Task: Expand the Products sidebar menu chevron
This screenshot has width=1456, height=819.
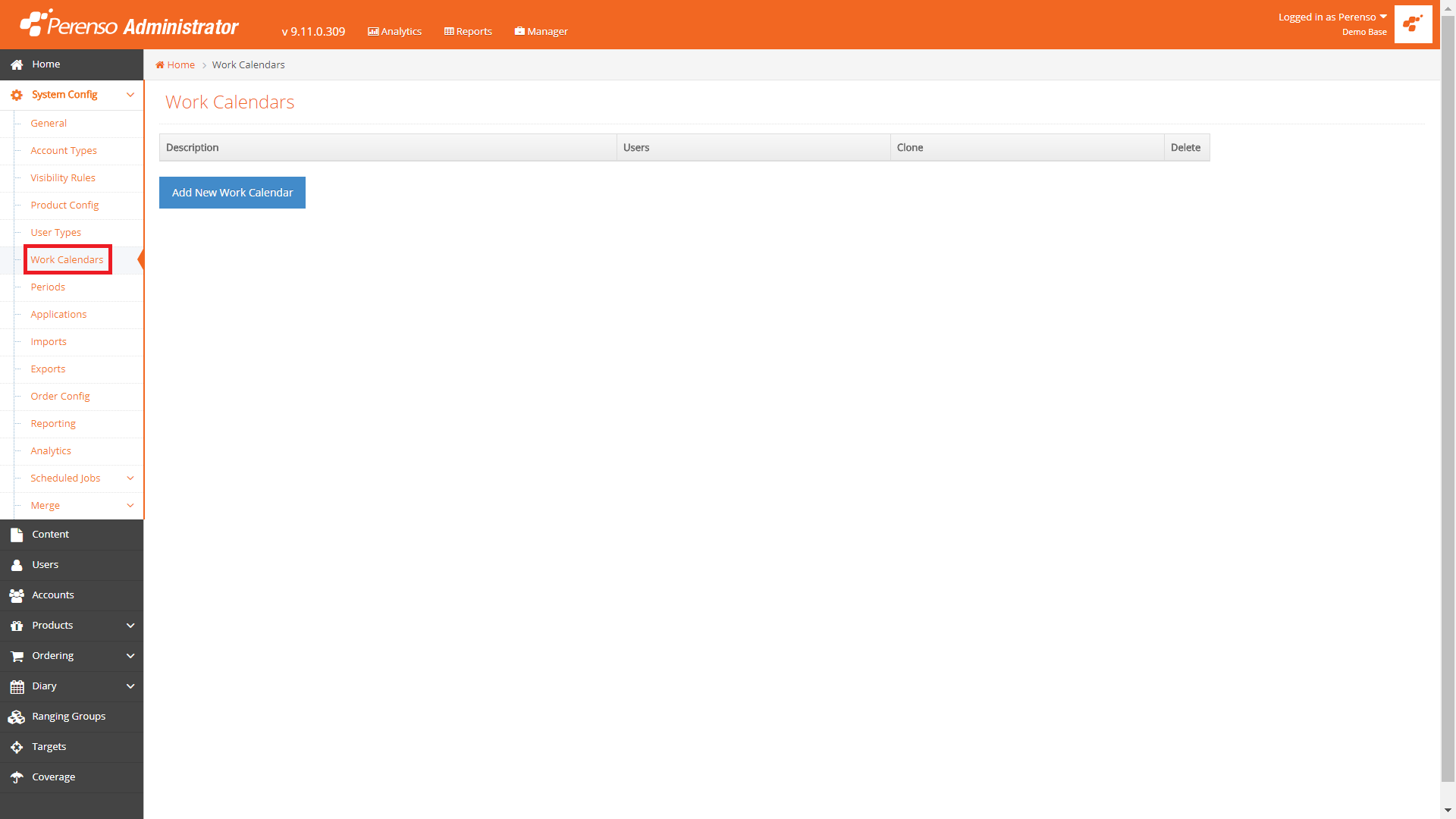Action: (x=130, y=626)
